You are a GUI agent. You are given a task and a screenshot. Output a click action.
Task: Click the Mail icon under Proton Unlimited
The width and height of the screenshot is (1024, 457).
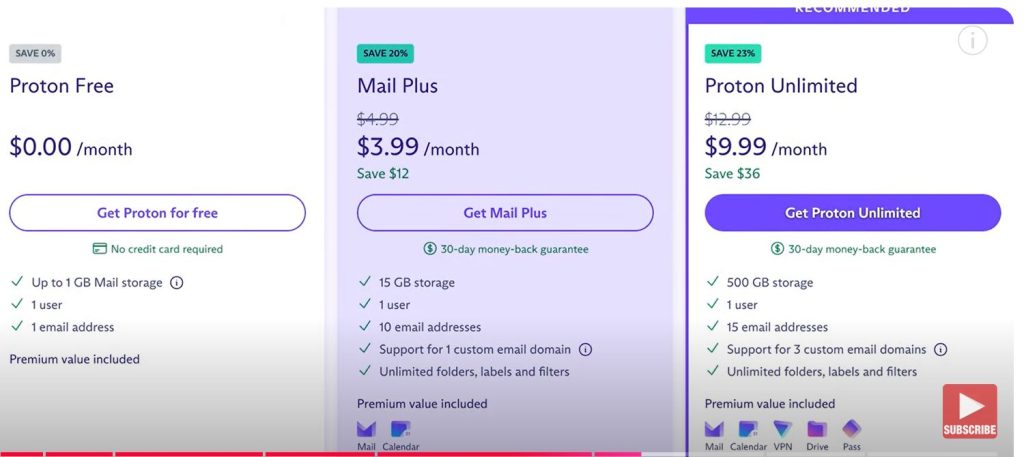click(714, 430)
